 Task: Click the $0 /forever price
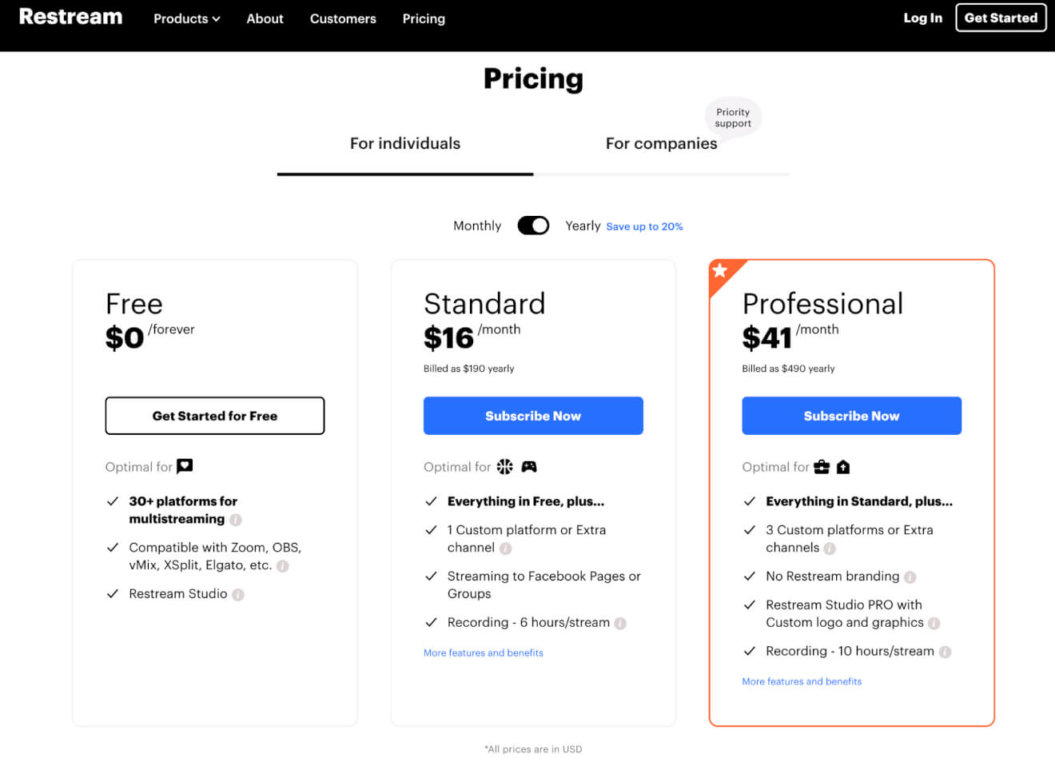(149, 336)
